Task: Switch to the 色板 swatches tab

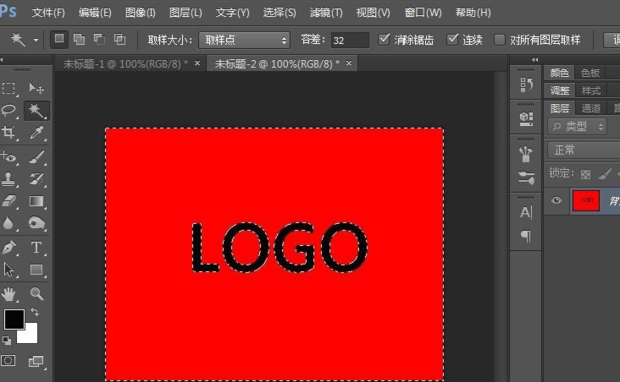Action: click(x=590, y=73)
